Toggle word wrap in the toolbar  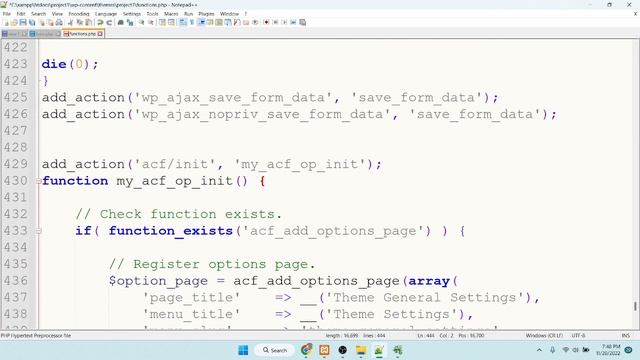(183, 22)
